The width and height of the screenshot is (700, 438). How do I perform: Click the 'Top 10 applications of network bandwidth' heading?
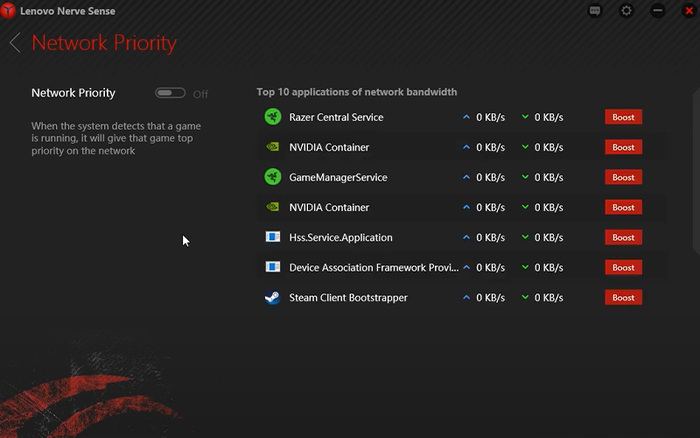357,92
